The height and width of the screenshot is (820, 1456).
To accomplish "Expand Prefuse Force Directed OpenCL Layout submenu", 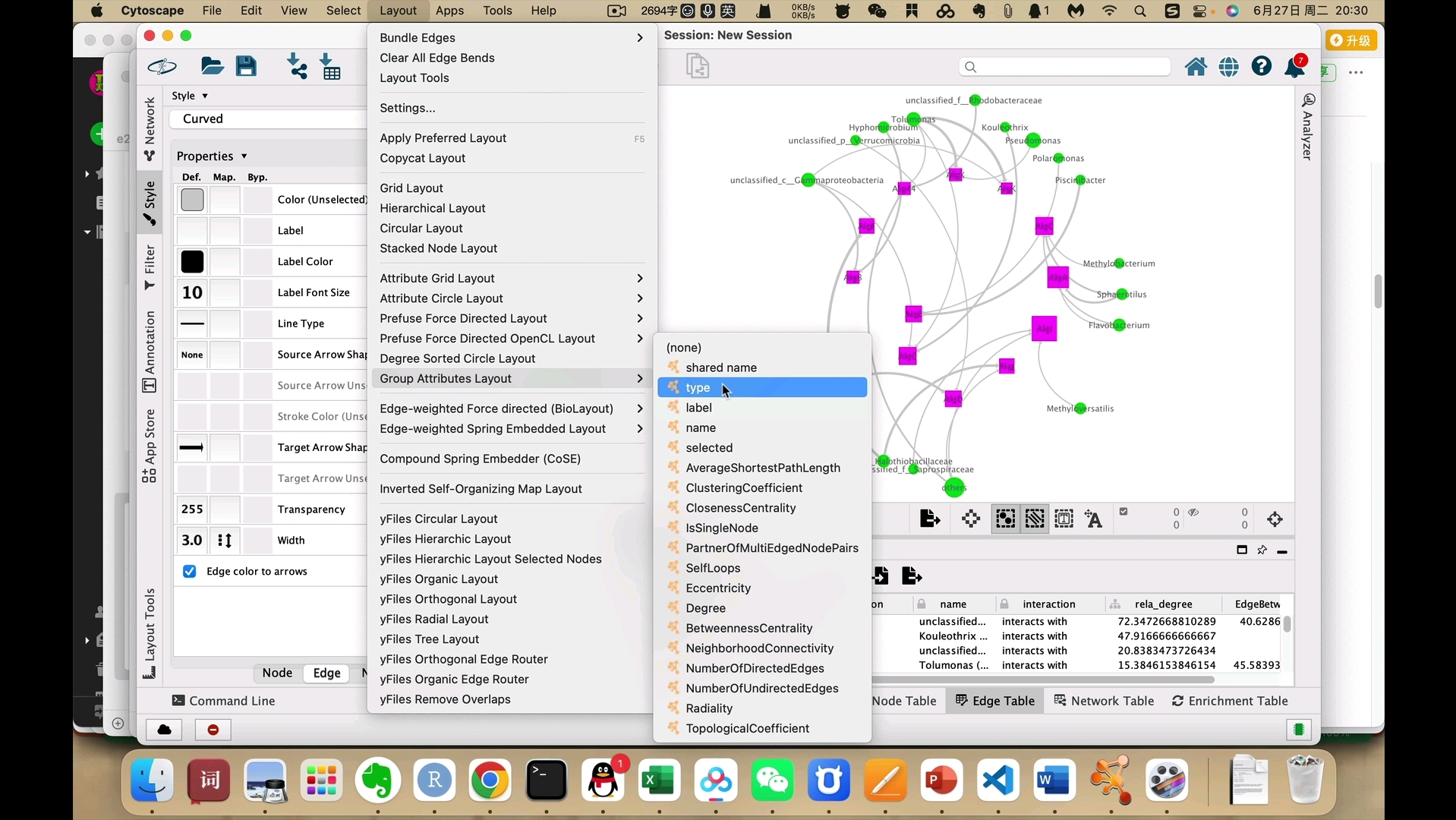I will pyautogui.click(x=512, y=339).
